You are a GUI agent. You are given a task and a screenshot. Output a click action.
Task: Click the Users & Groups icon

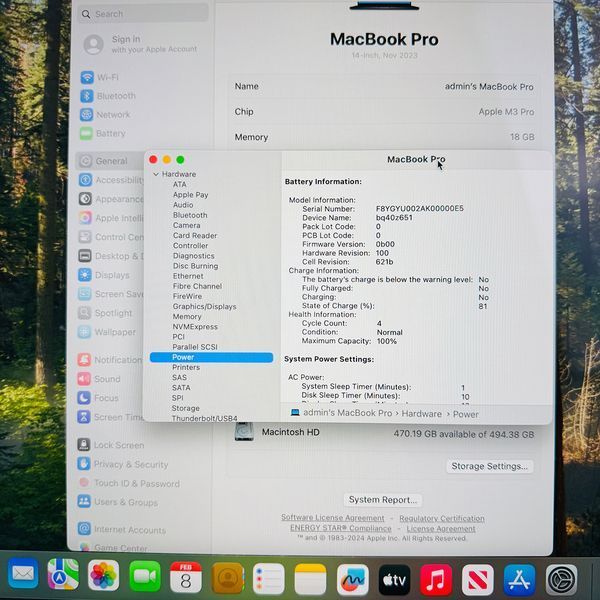tap(84, 501)
